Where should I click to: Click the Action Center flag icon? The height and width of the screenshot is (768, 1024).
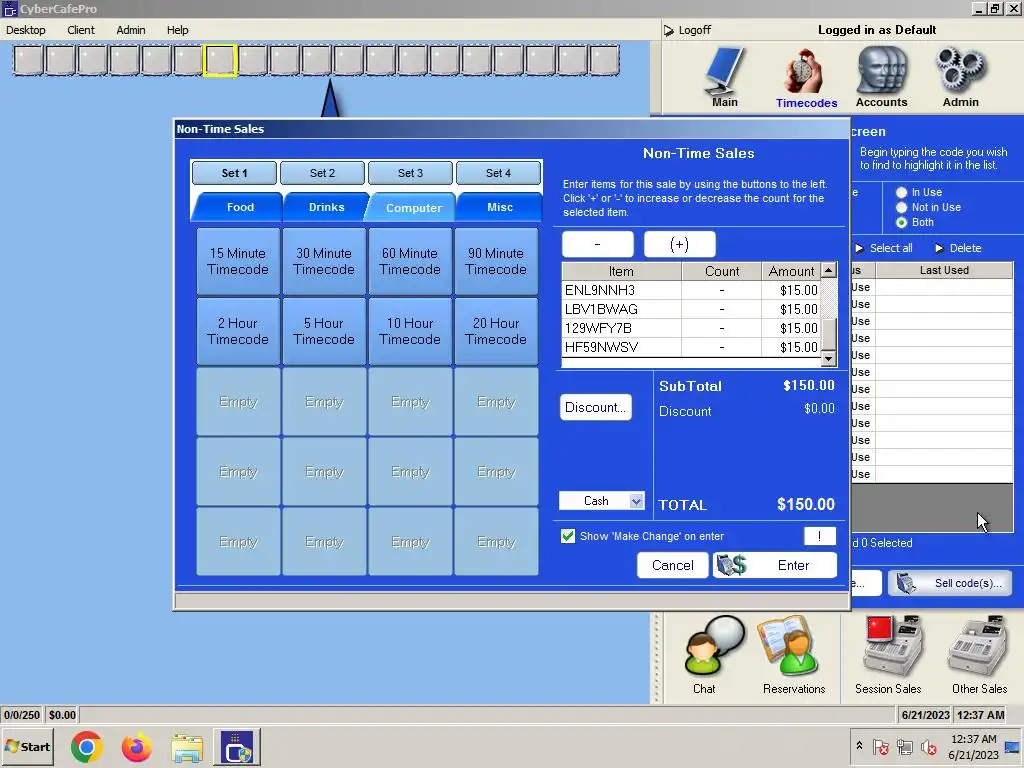pyautogui.click(x=880, y=746)
